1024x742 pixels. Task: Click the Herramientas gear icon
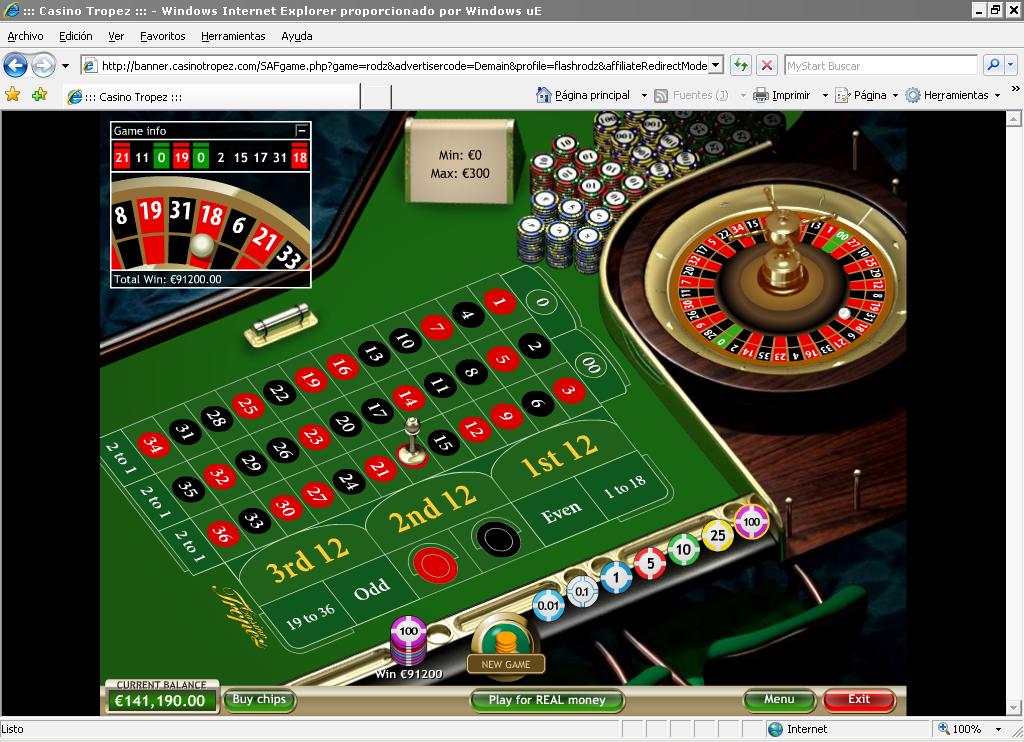click(x=913, y=95)
